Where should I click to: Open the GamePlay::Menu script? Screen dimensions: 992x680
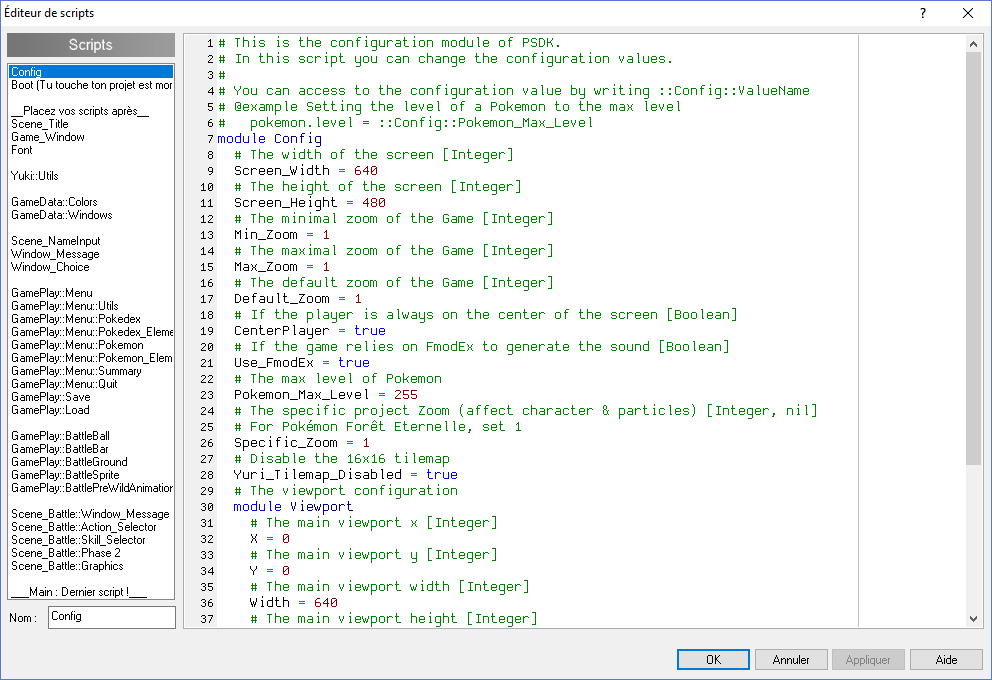(x=91, y=293)
